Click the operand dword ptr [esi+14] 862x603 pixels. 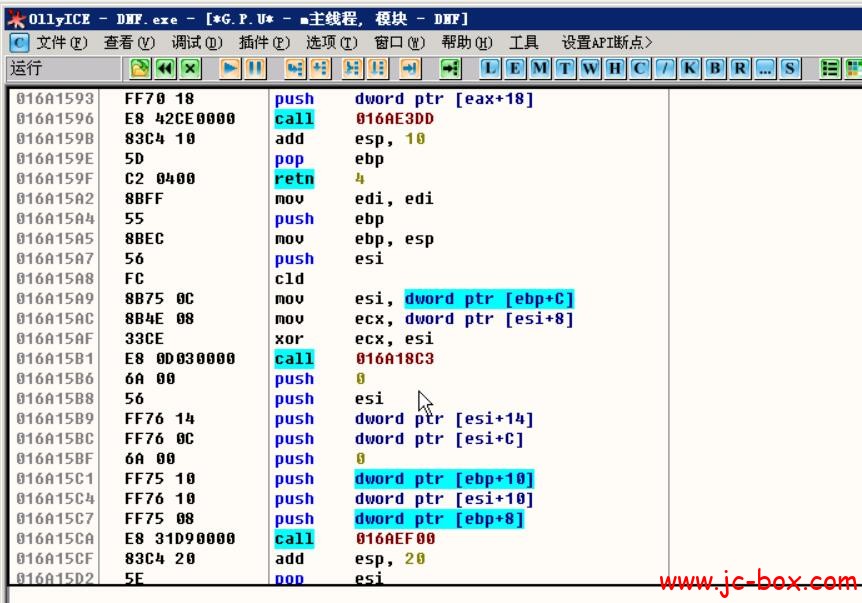click(444, 419)
